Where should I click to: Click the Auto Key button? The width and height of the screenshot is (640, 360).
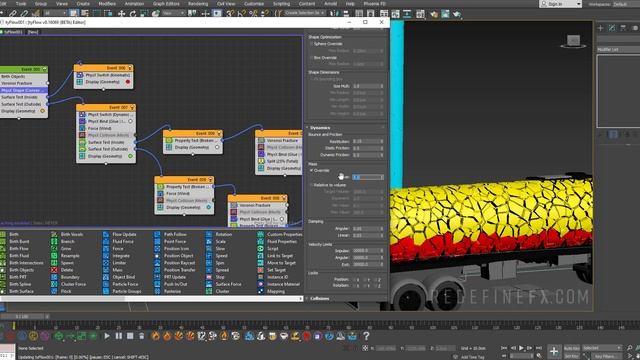(571, 348)
